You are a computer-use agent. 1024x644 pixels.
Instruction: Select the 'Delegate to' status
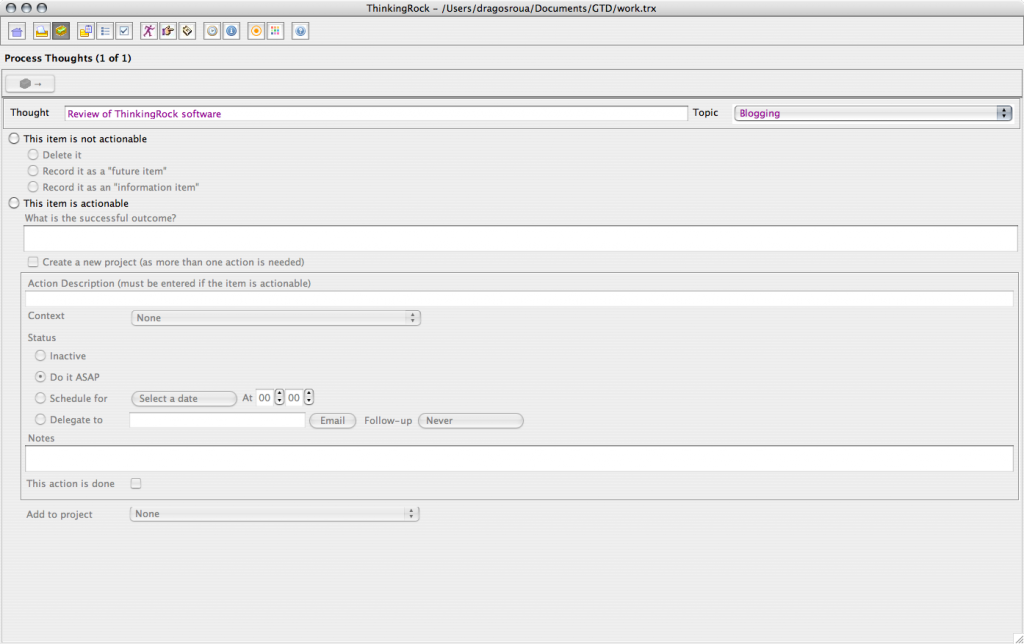(x=40, y=419)
